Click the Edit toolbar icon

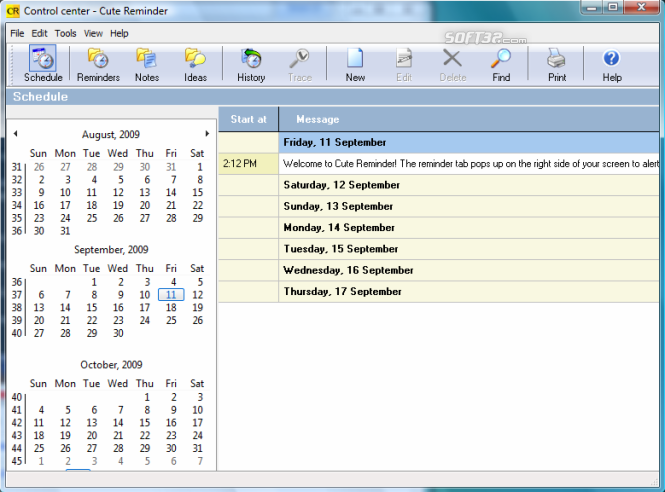(404, 64)
